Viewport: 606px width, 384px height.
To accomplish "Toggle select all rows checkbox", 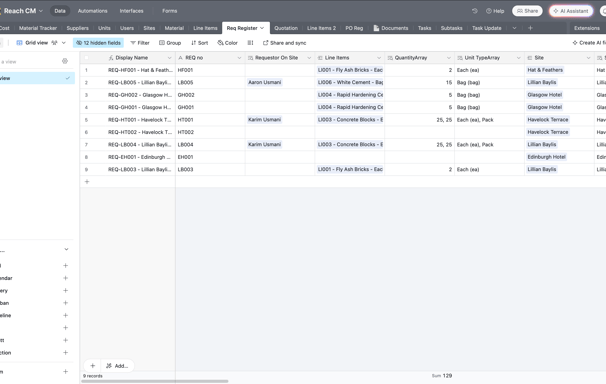I will point(86,58).
